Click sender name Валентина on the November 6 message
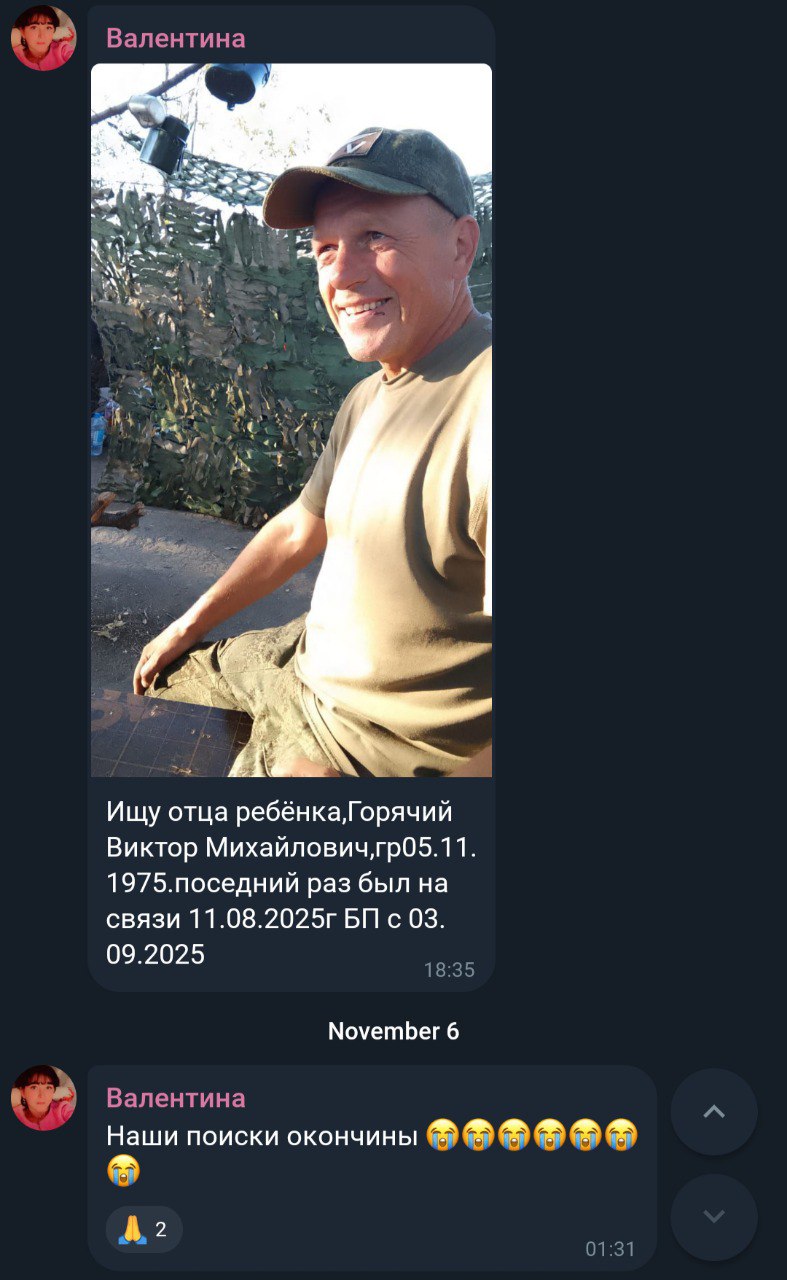 176,1098
